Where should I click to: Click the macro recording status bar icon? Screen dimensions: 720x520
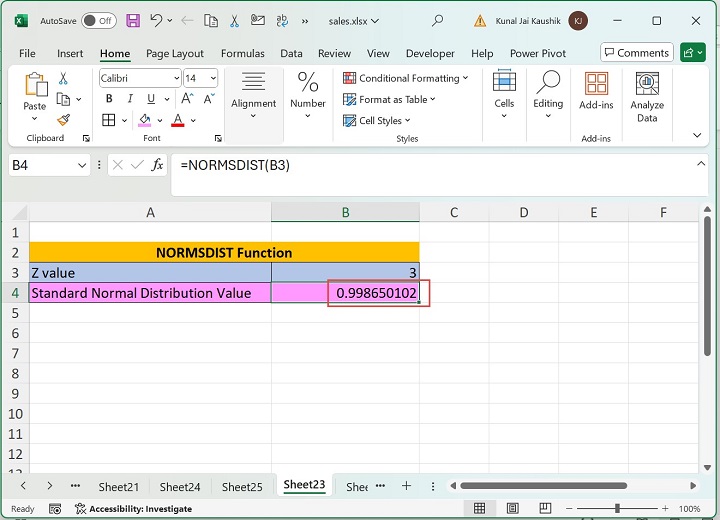click(x=55, y=509)
